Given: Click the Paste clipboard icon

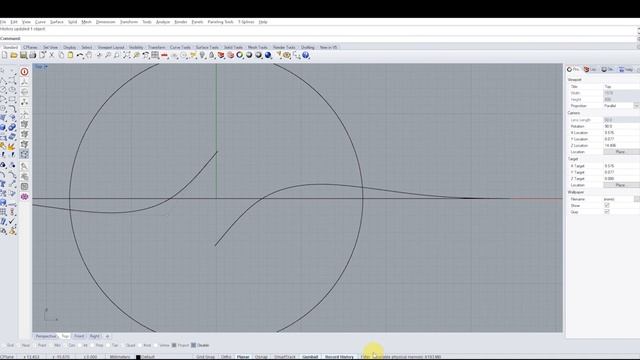Looking at the screenshot, I should pos(70,55).
